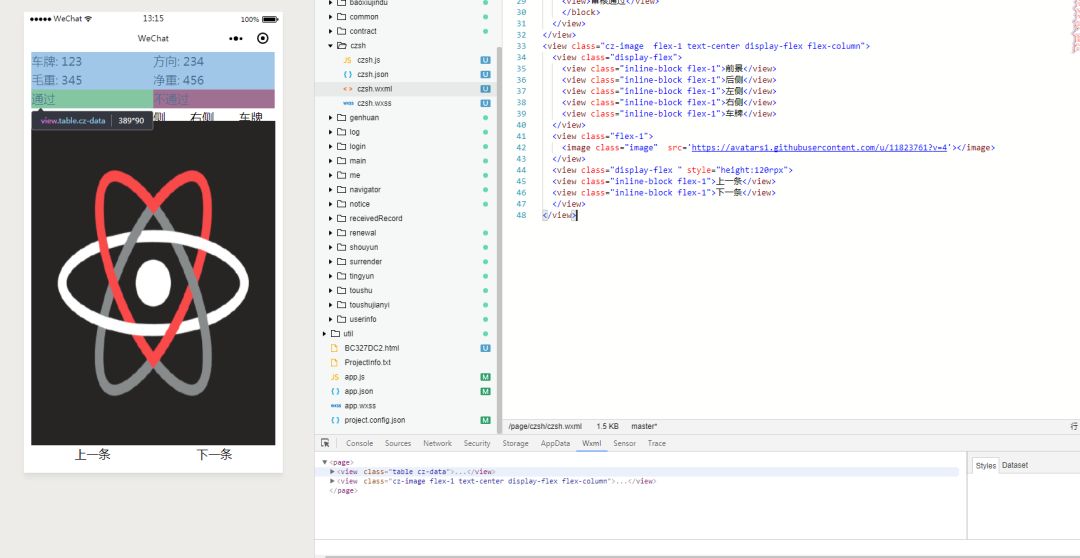
Task: Switch to the Dataset pane tab
Action: tap(1015, 466)
